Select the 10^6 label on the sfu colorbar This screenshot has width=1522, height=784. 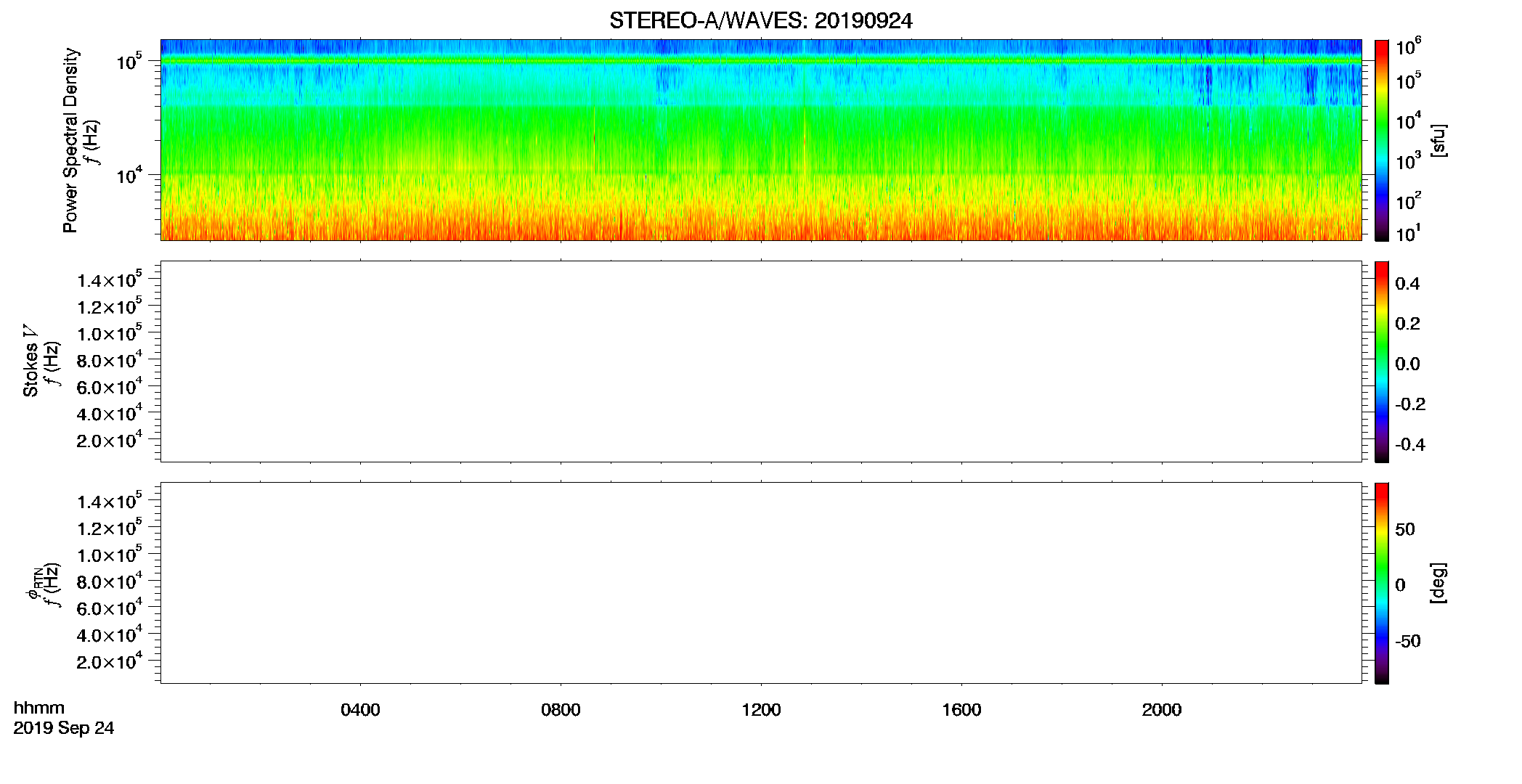tap(1408, 46)
